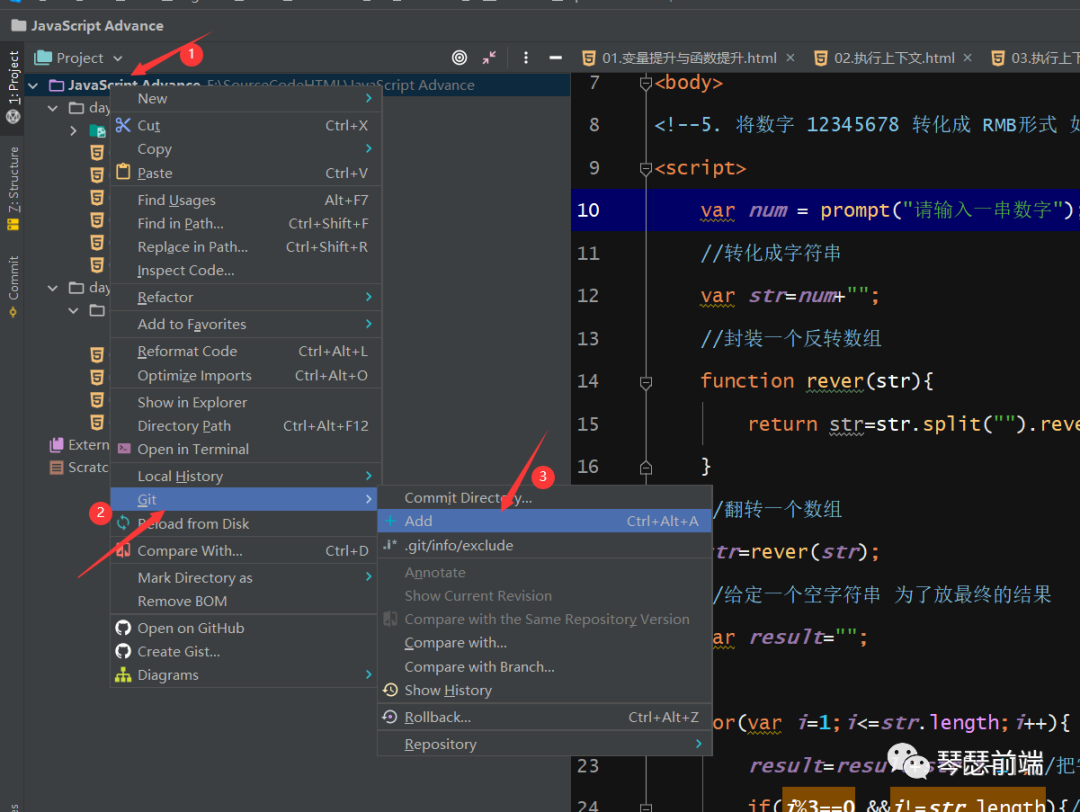The image size is (1080, 812).
Task: Open the Project view dropdown
Action: coord(80,58)
